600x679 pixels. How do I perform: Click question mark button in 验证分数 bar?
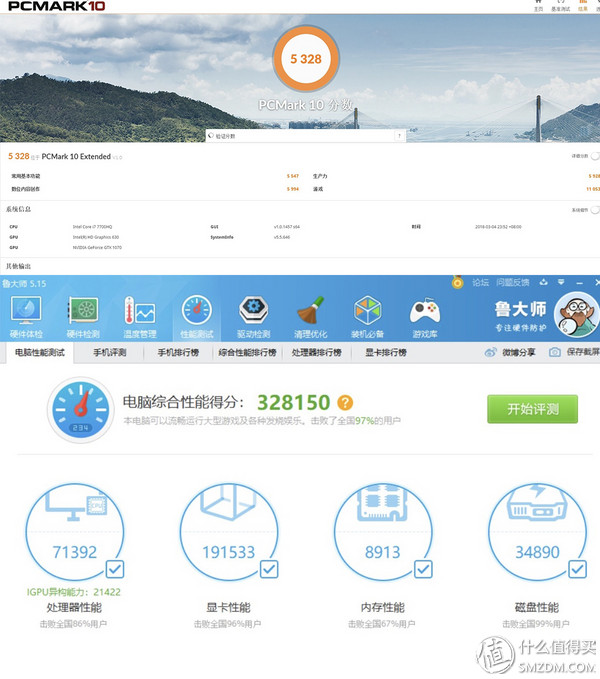pos(399,136)
